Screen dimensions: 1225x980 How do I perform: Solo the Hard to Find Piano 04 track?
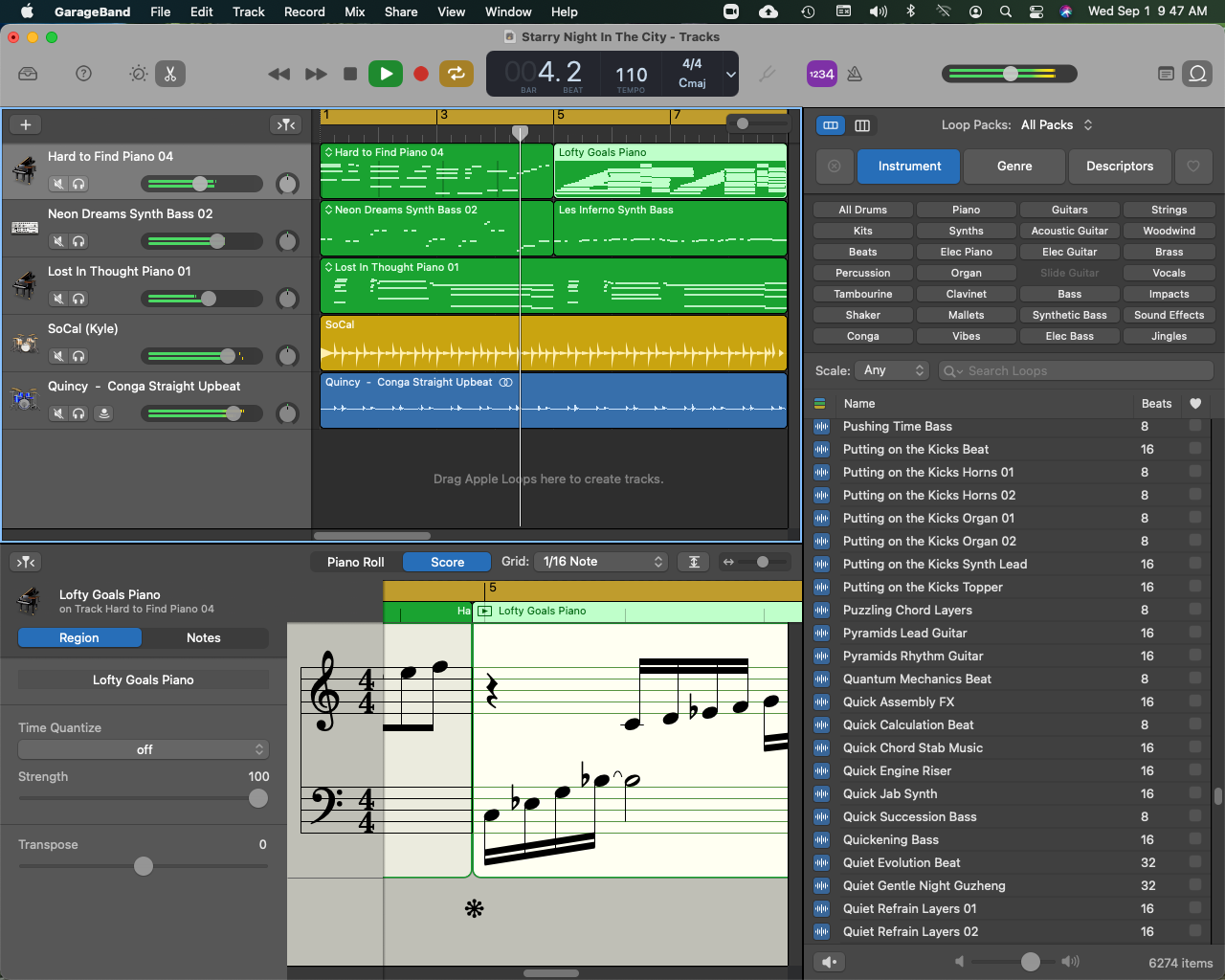(x=78, y=184)
